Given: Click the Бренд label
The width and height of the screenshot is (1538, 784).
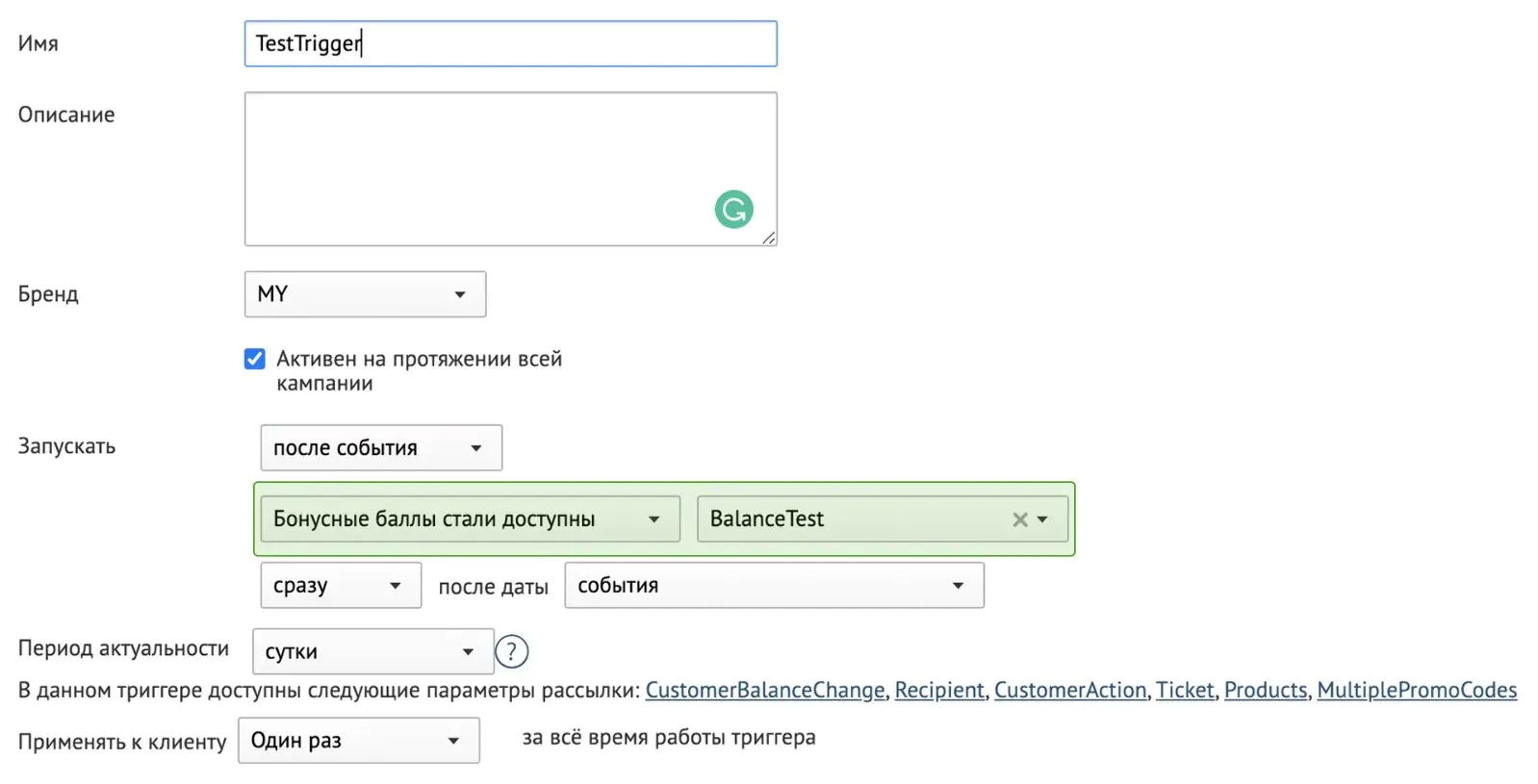Looking at the screenshot, I should click(x=48, y=294).
